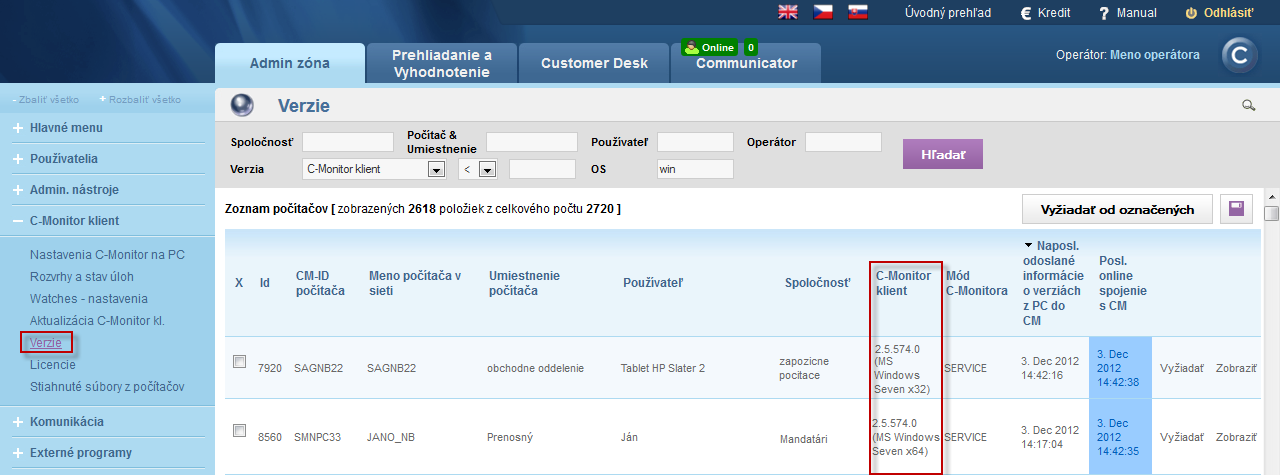Log out via Odhlásiť
1280x475 pixels.
[1220, 13]
